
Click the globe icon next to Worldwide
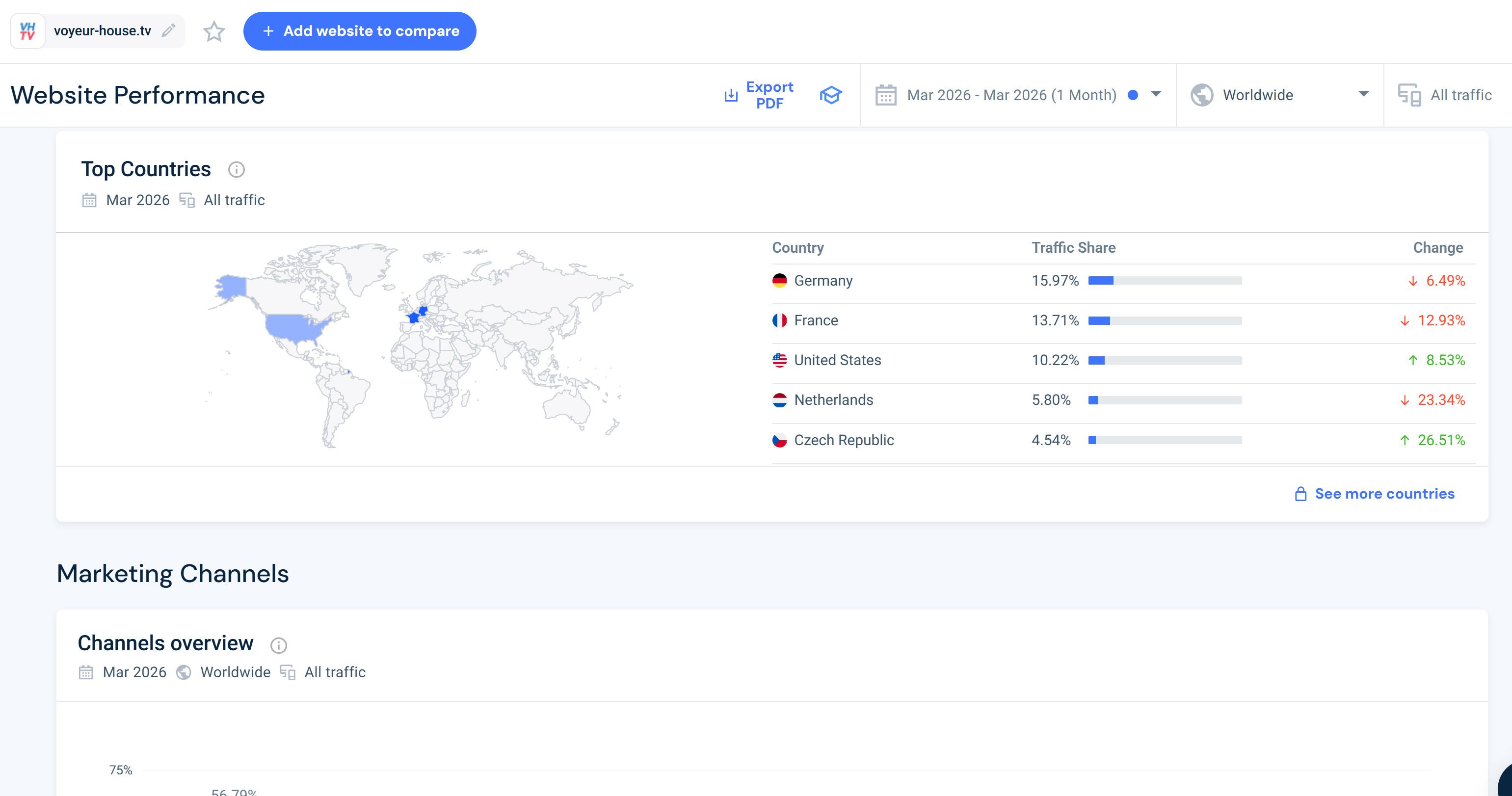[1201, 95]
